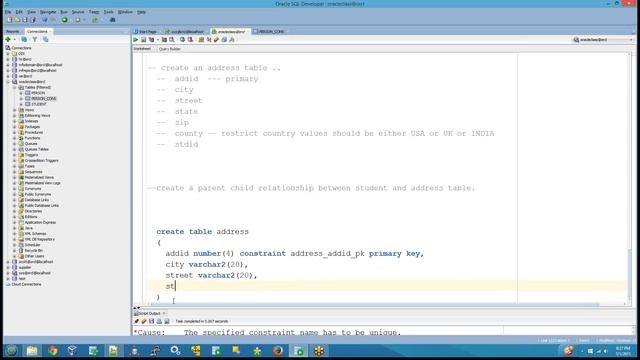This screenshot has width=640, height=360.
Task: Open File Explorer from the taskbar
Action: point(32,350)
